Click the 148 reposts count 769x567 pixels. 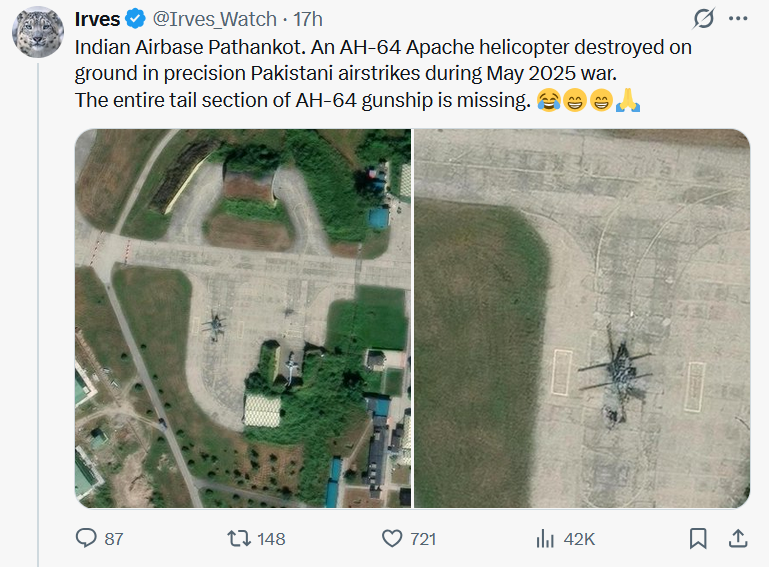tap(271, 539)
